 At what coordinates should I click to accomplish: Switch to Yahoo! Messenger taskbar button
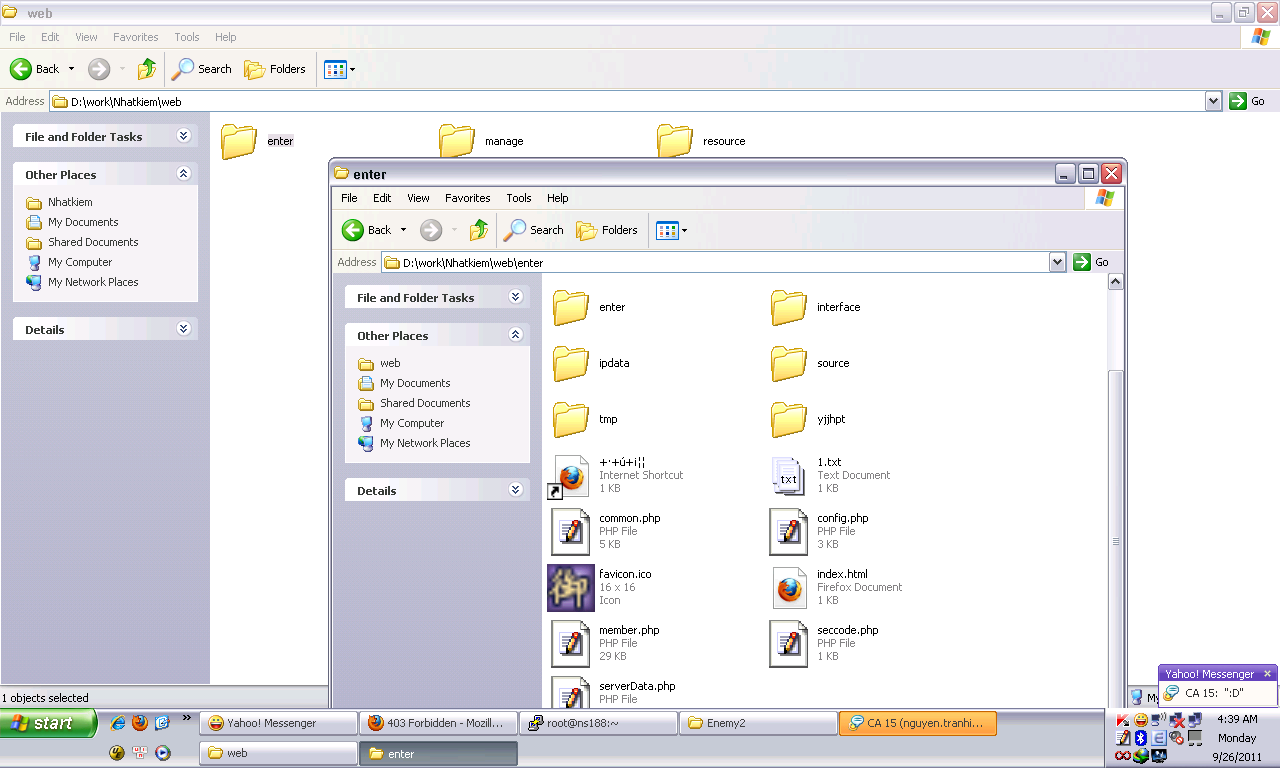coord(279,723)
